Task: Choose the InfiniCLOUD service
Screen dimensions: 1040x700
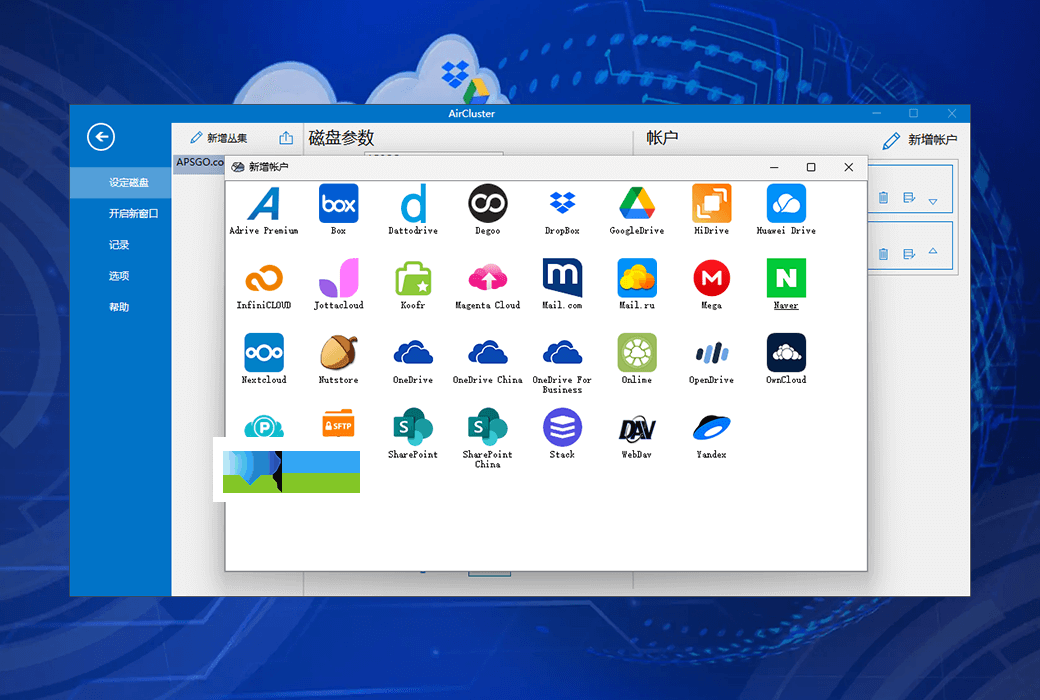Action: tap(264, 285)
